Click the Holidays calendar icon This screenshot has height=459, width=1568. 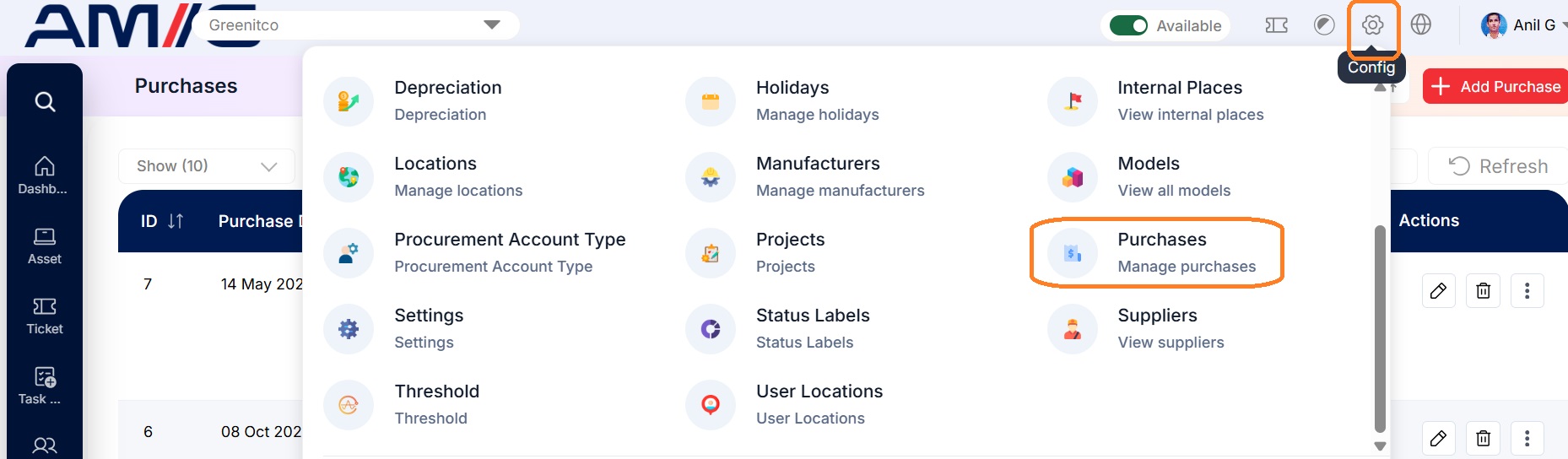click(711, 101)
